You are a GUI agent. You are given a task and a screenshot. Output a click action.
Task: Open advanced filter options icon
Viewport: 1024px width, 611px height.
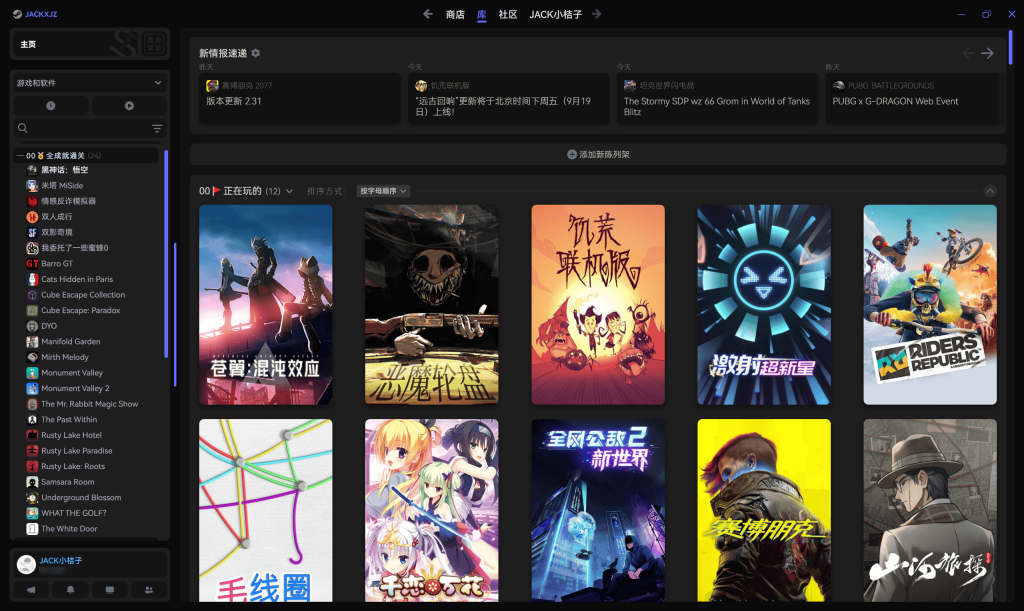[x=157, y=129]
